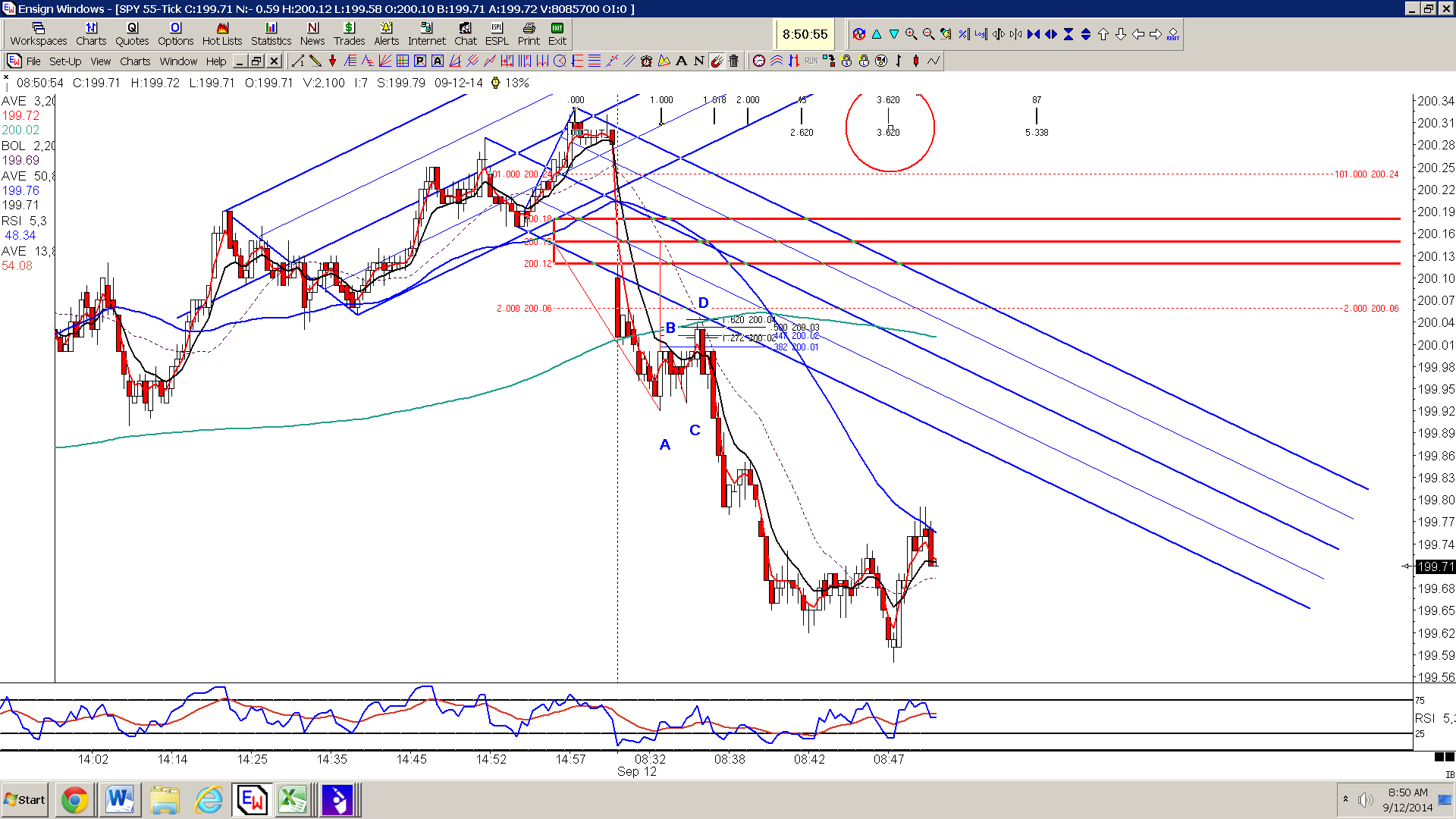Click the Trades button
The width and height of the screenshot is (1456, 819).
tap(349, 34)
